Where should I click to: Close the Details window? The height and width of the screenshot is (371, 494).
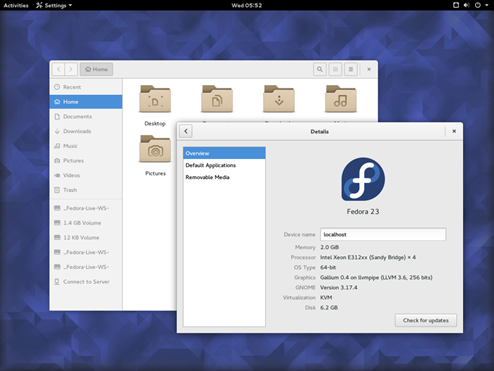tap(454, 131)
